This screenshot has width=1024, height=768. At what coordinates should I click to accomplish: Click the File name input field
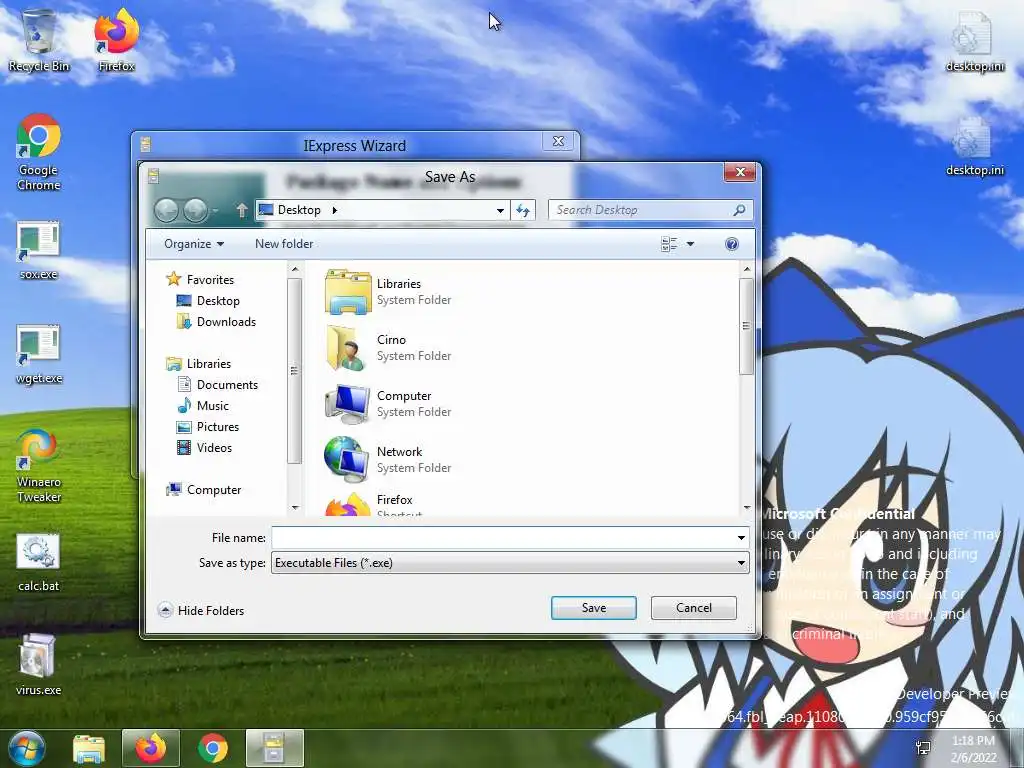[x=503, y=538]
